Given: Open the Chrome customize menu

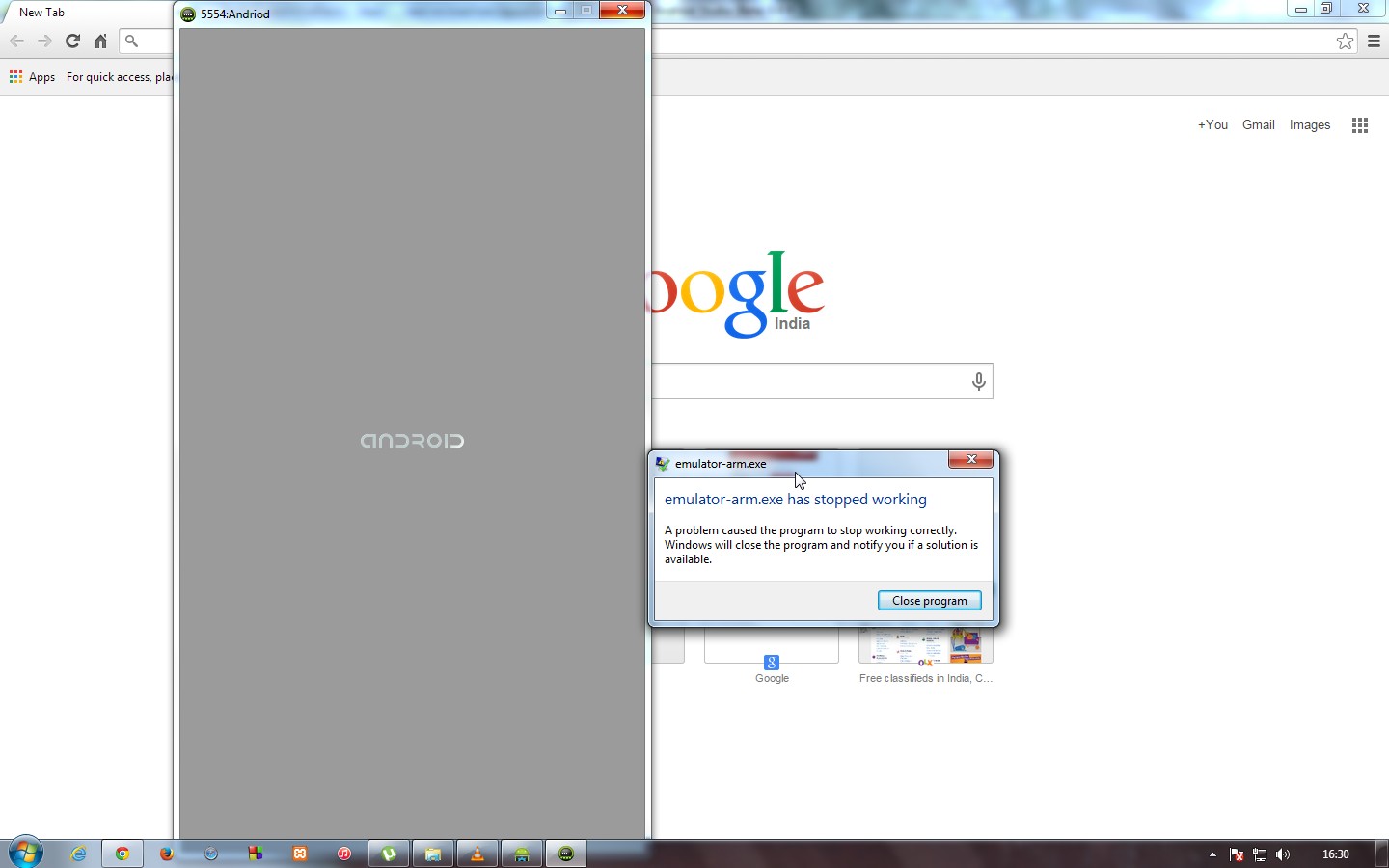Looking at the screenshot, I should point(1375,41).
